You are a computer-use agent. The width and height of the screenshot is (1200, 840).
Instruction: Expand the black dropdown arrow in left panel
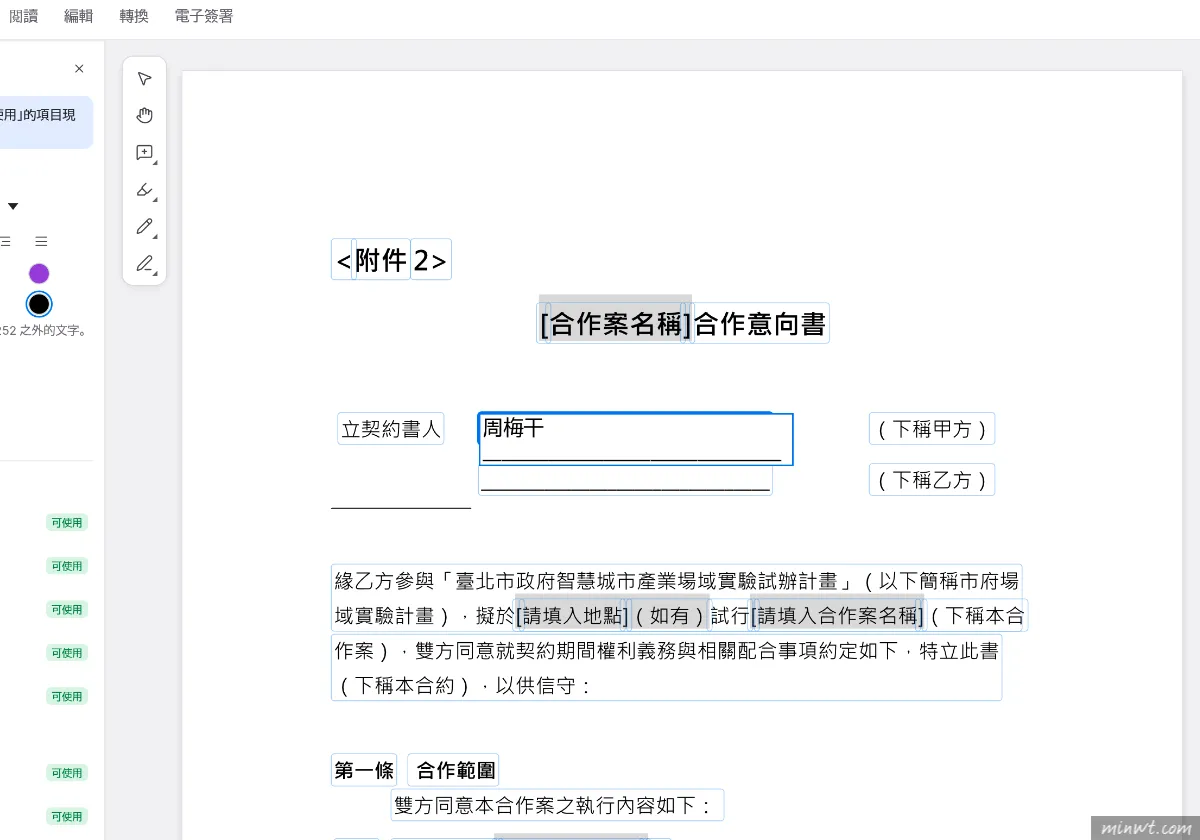coord(13,206)
